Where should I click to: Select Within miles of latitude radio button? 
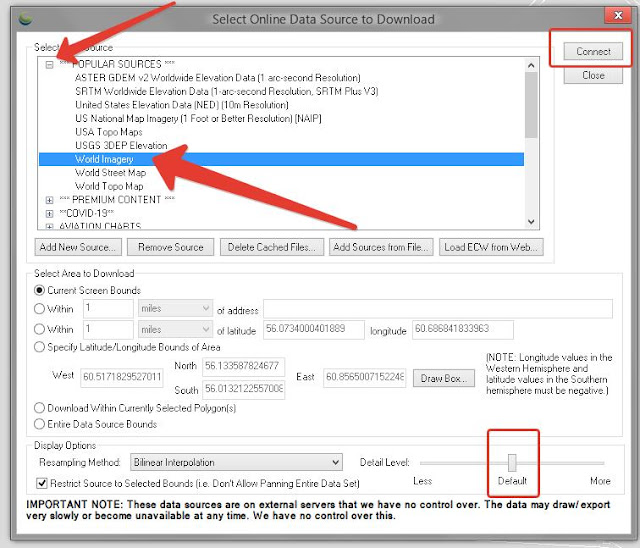point(39,329)
